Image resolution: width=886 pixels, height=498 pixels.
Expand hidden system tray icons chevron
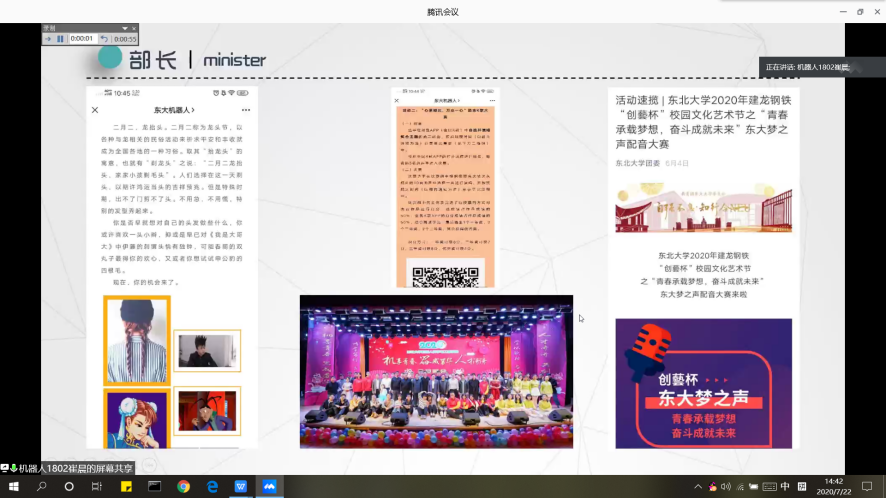[696, 486]
